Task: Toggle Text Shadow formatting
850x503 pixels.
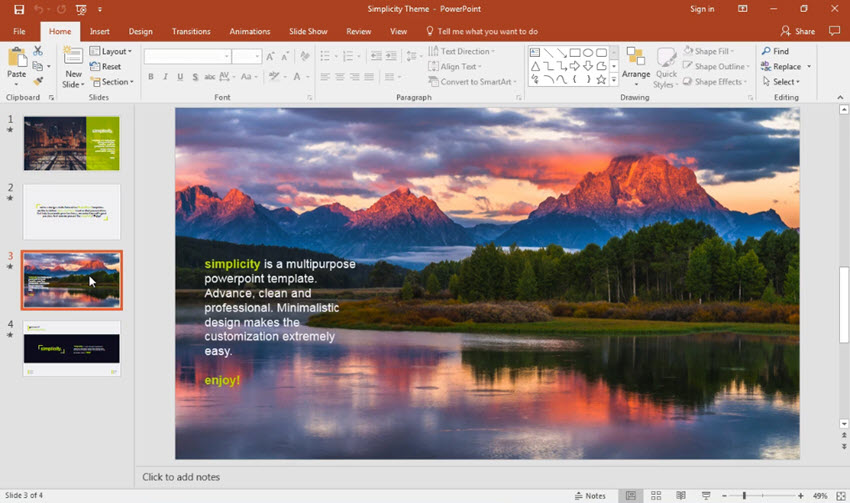Action: [195, 77]
